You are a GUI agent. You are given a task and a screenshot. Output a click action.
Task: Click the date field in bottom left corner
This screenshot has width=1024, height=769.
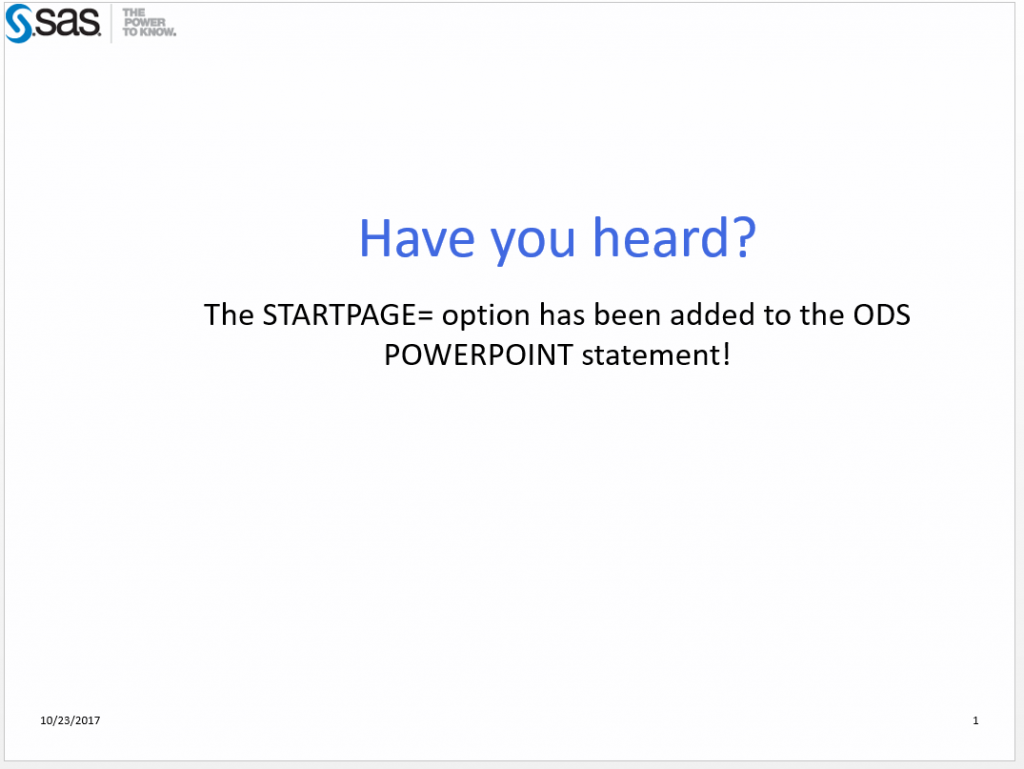tap(69, 720)
